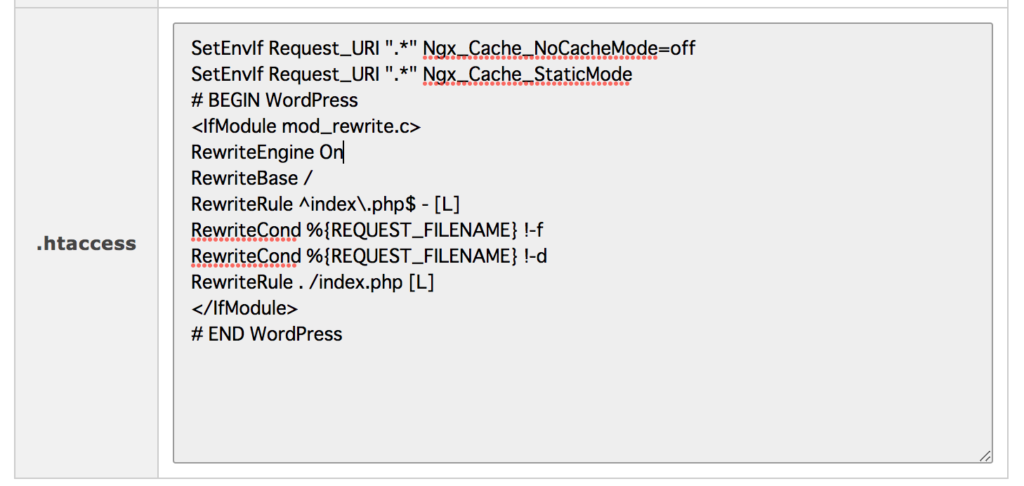Click the 'RewriteRule . /index.php [L]' line
The height and width of the screenshot is (486, 1024).
point(312,283)
